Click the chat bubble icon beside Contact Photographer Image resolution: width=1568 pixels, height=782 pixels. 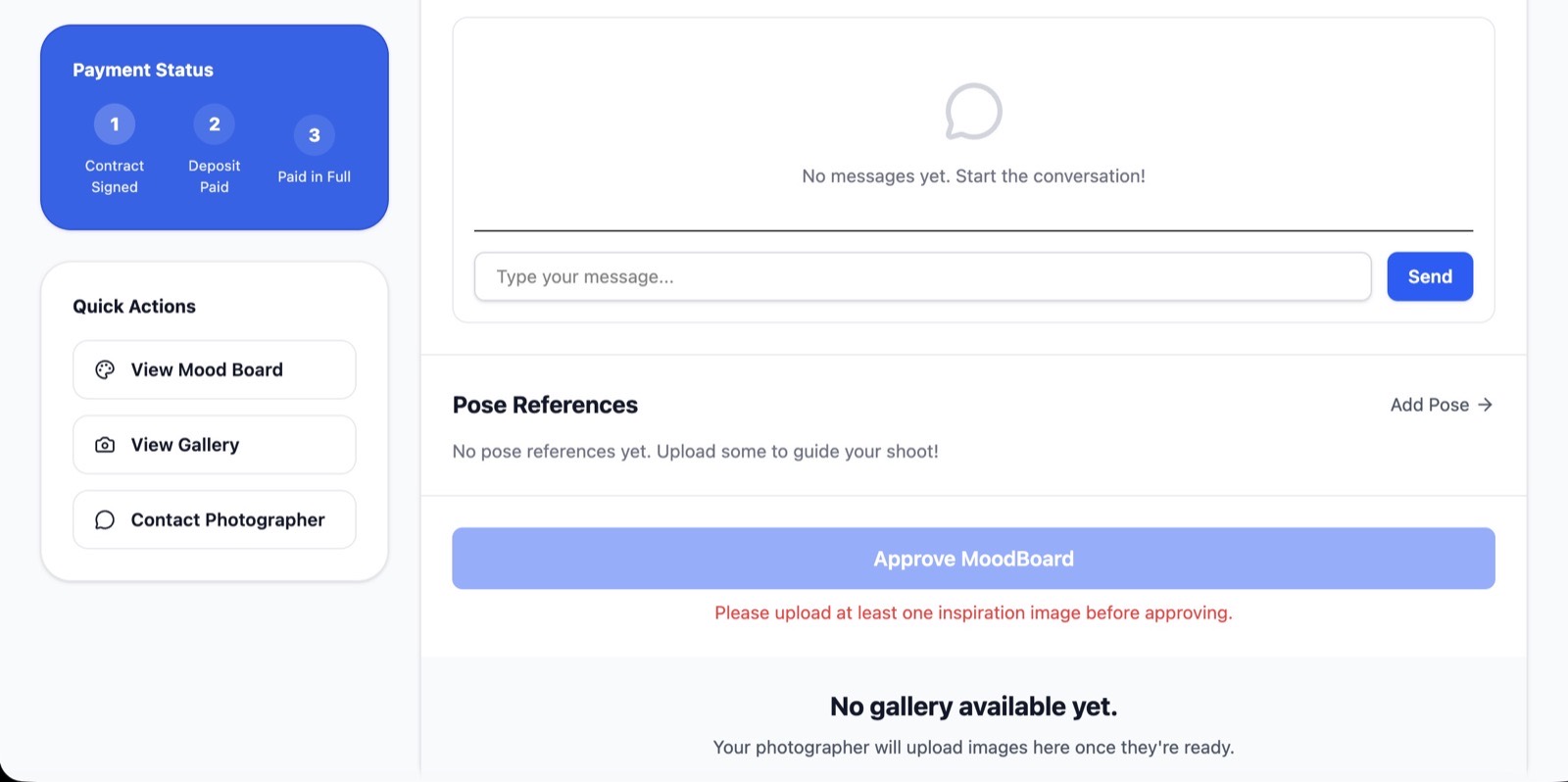pyautogui.click(x=105, y=520)
